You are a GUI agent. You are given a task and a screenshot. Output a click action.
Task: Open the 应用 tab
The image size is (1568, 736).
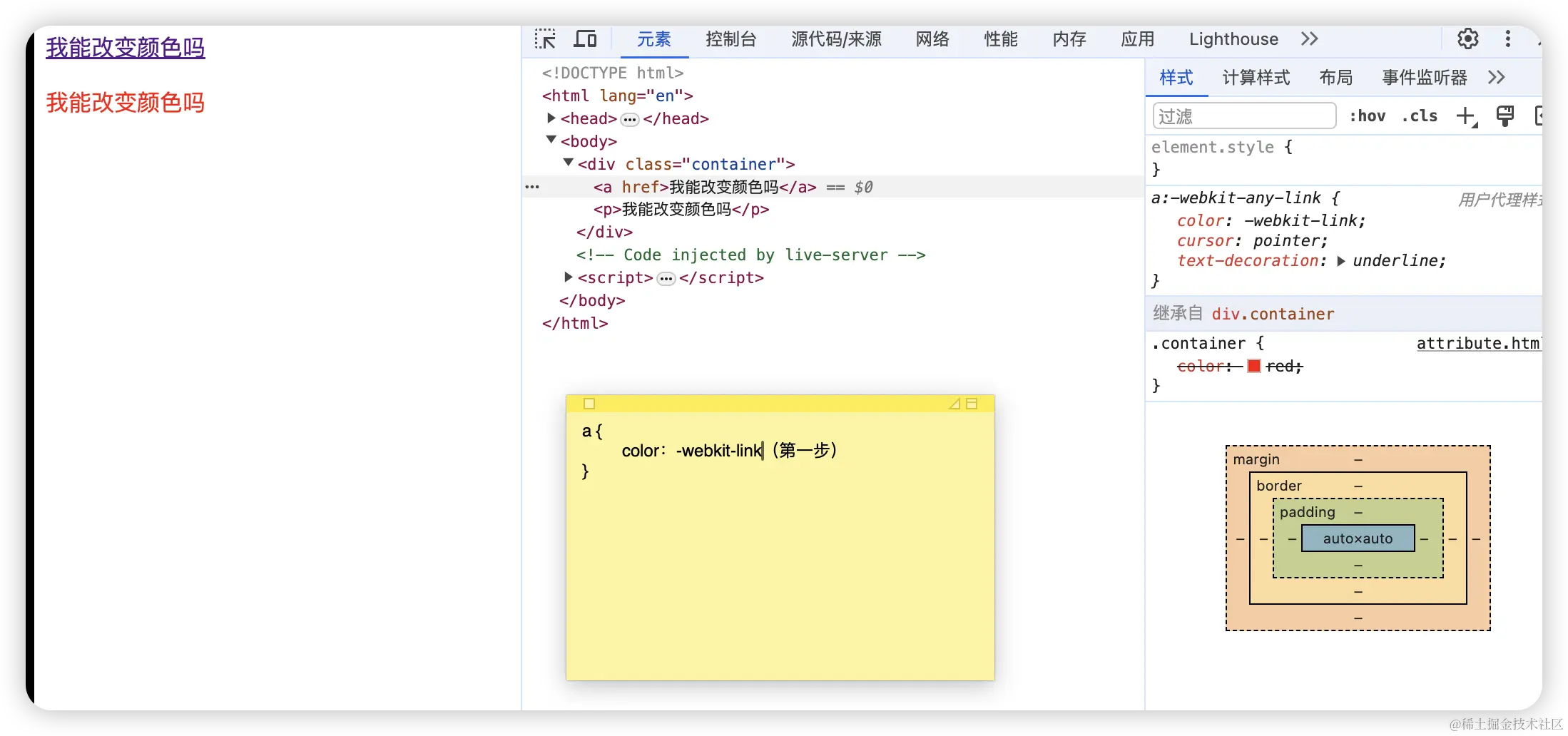point(1138,39)
